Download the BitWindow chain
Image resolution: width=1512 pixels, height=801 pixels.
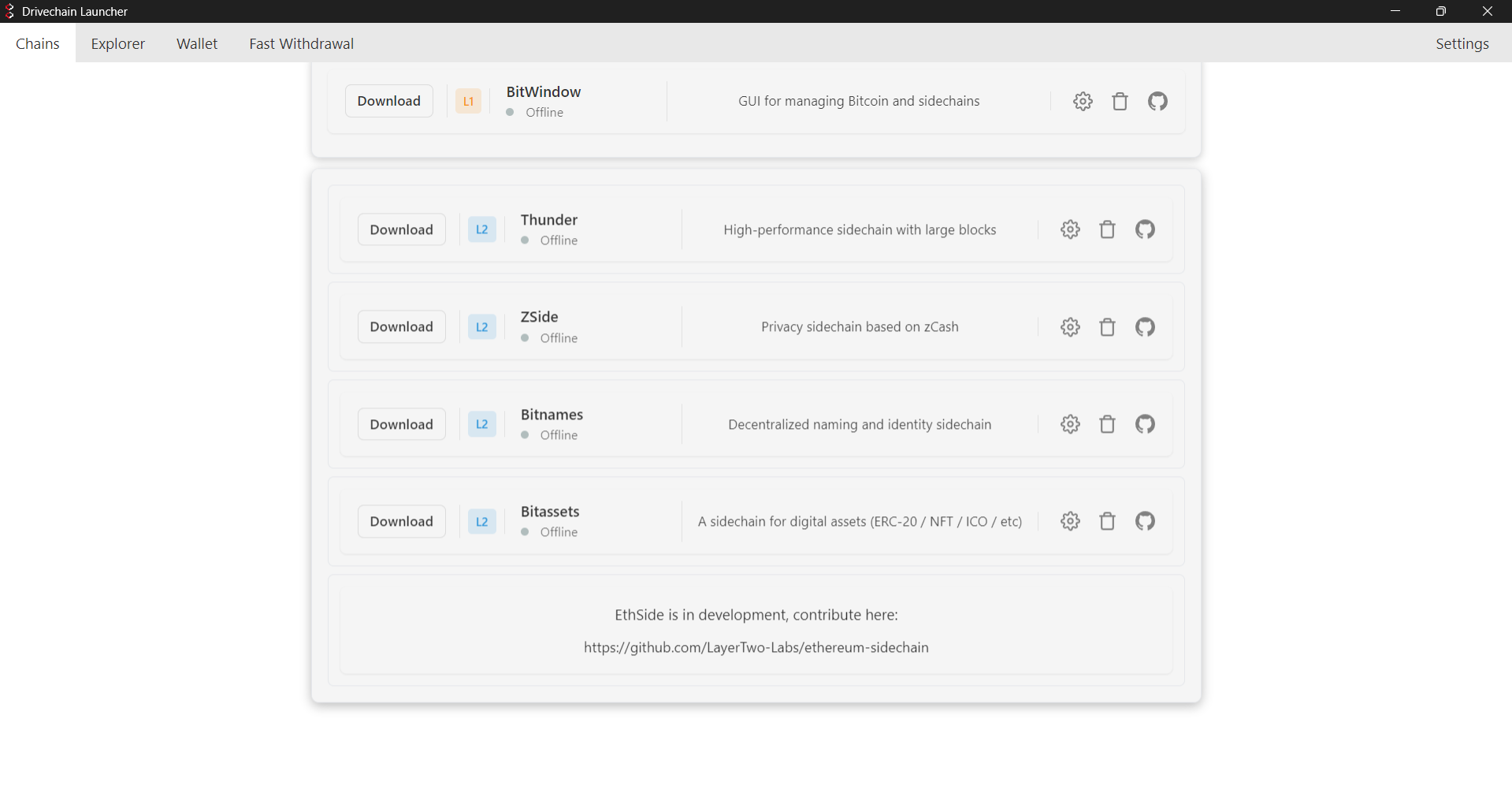pos(389,101)
